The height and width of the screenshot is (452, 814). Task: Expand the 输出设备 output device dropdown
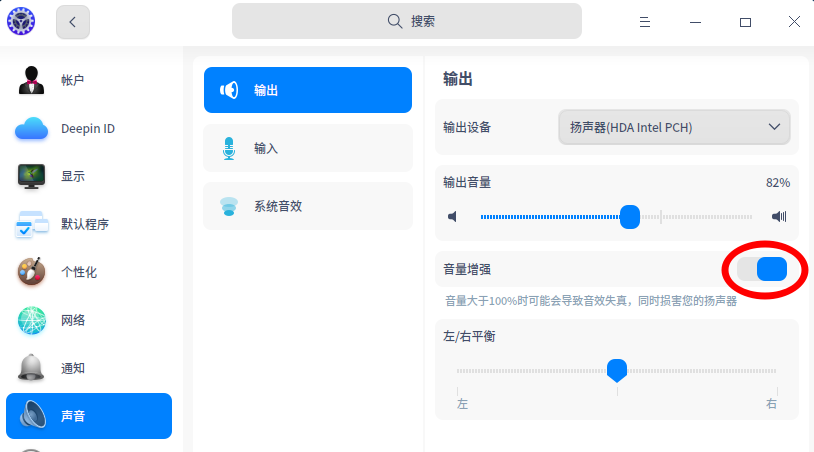click(674, 127)
